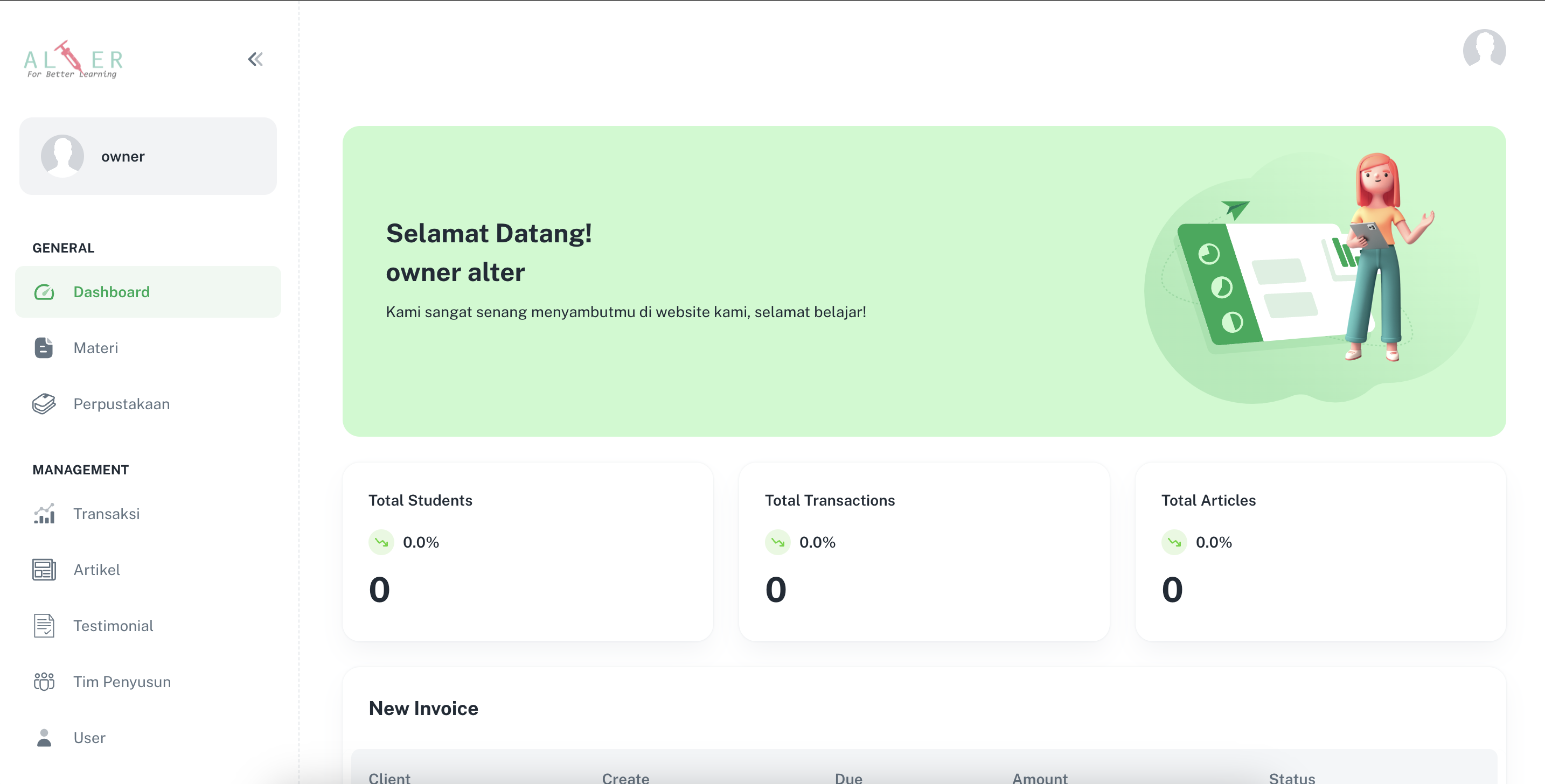
Task: Click the owner profile card
Action: click(x=148, y=156)
